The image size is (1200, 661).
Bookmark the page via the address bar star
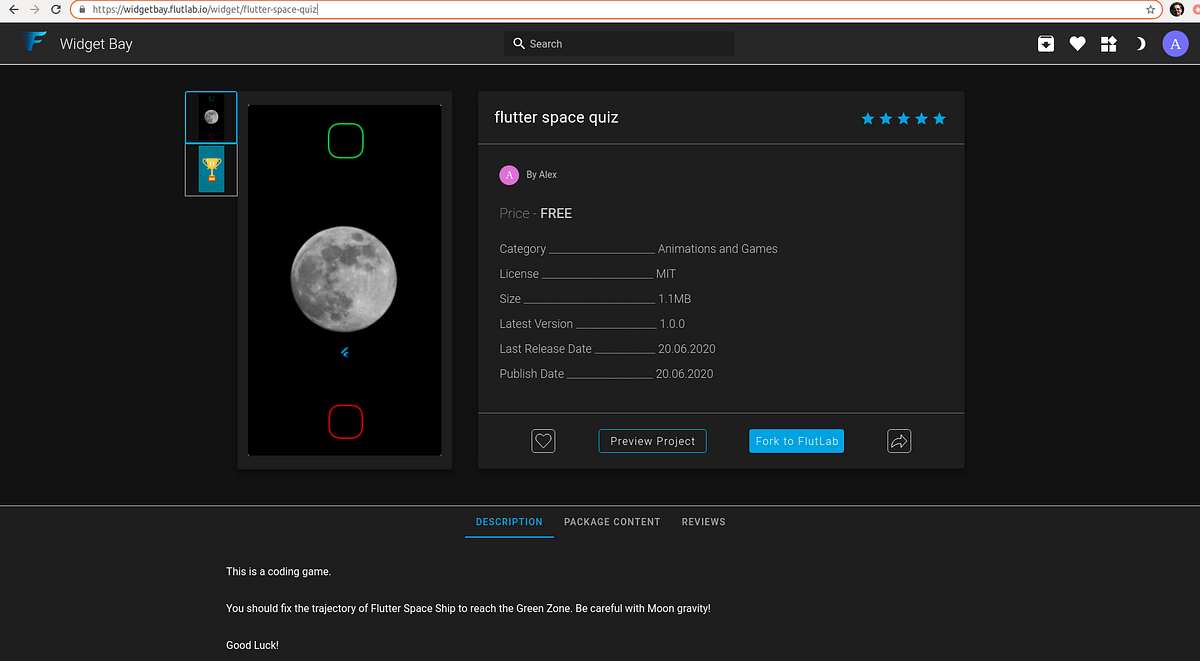coord(1150,8)
